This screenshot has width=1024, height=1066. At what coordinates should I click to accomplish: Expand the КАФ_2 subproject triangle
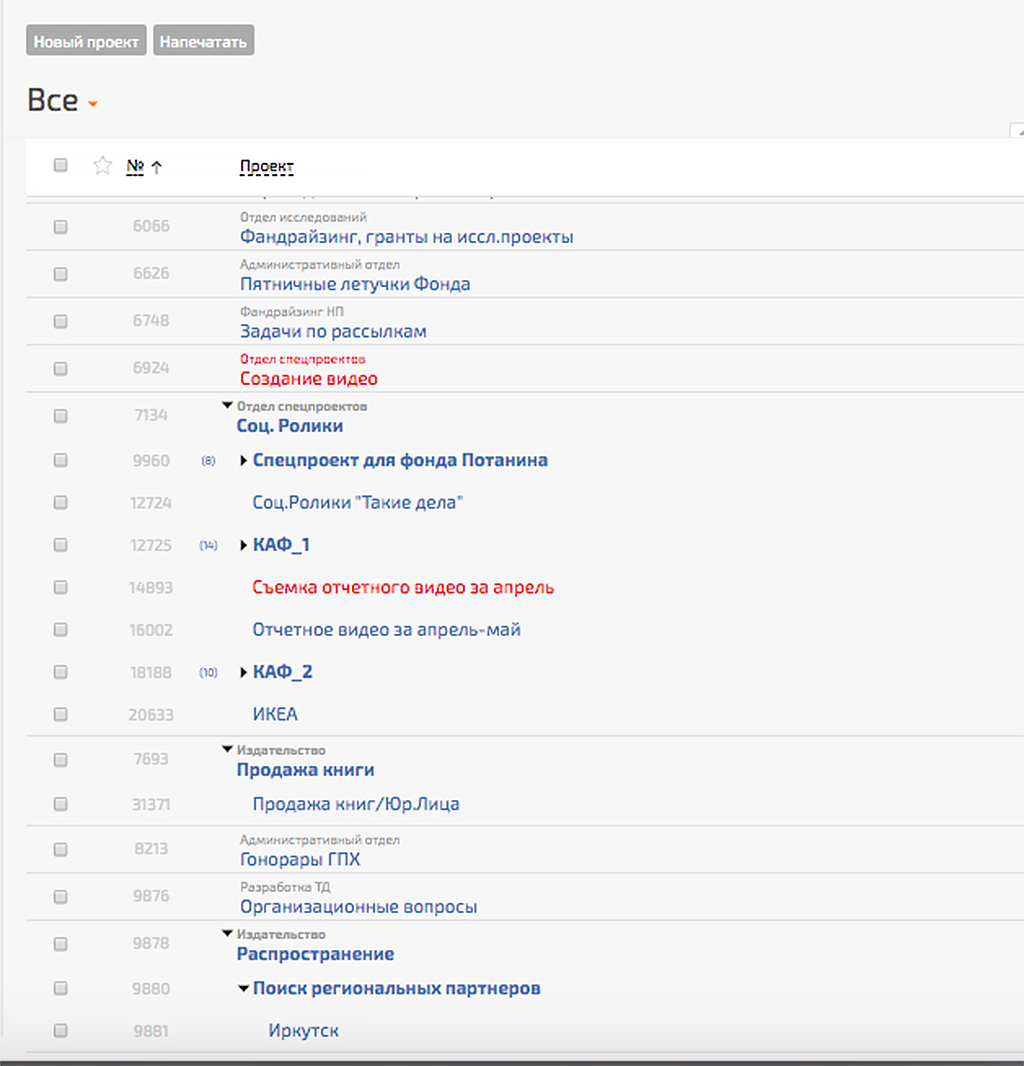click(x=243, y=673)
